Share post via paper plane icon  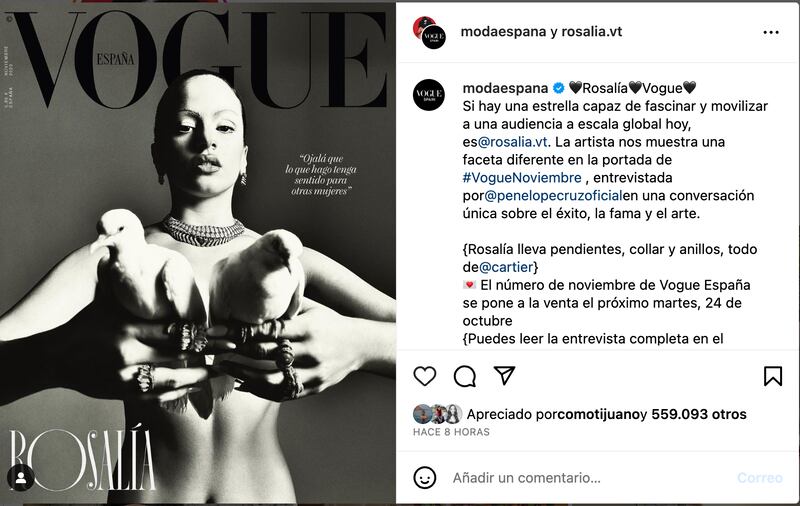coord(504,376)
